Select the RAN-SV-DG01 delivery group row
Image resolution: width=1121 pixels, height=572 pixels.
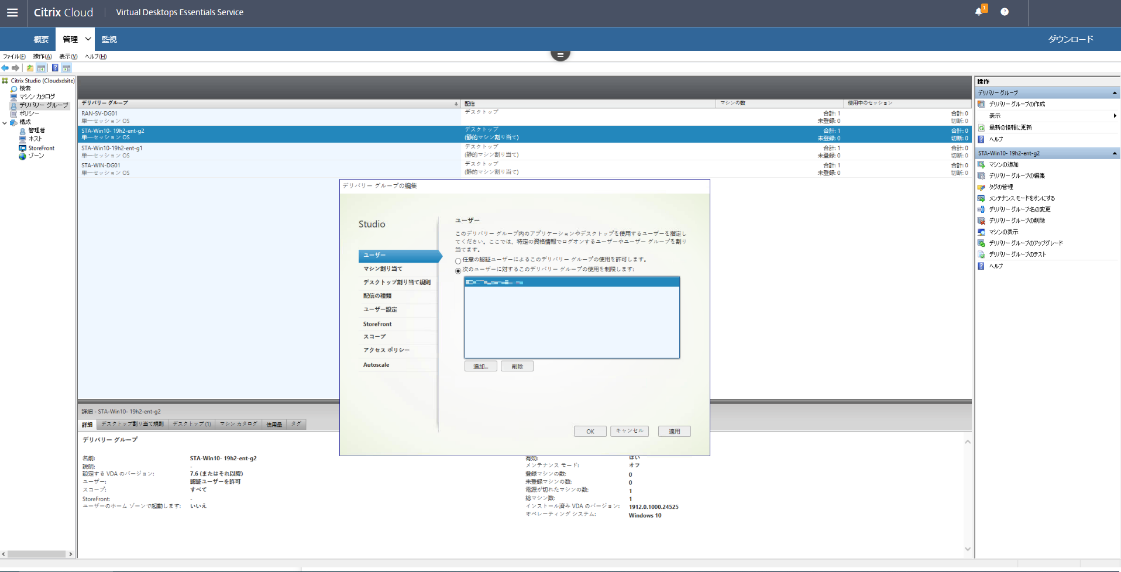(x=525, y=117)
